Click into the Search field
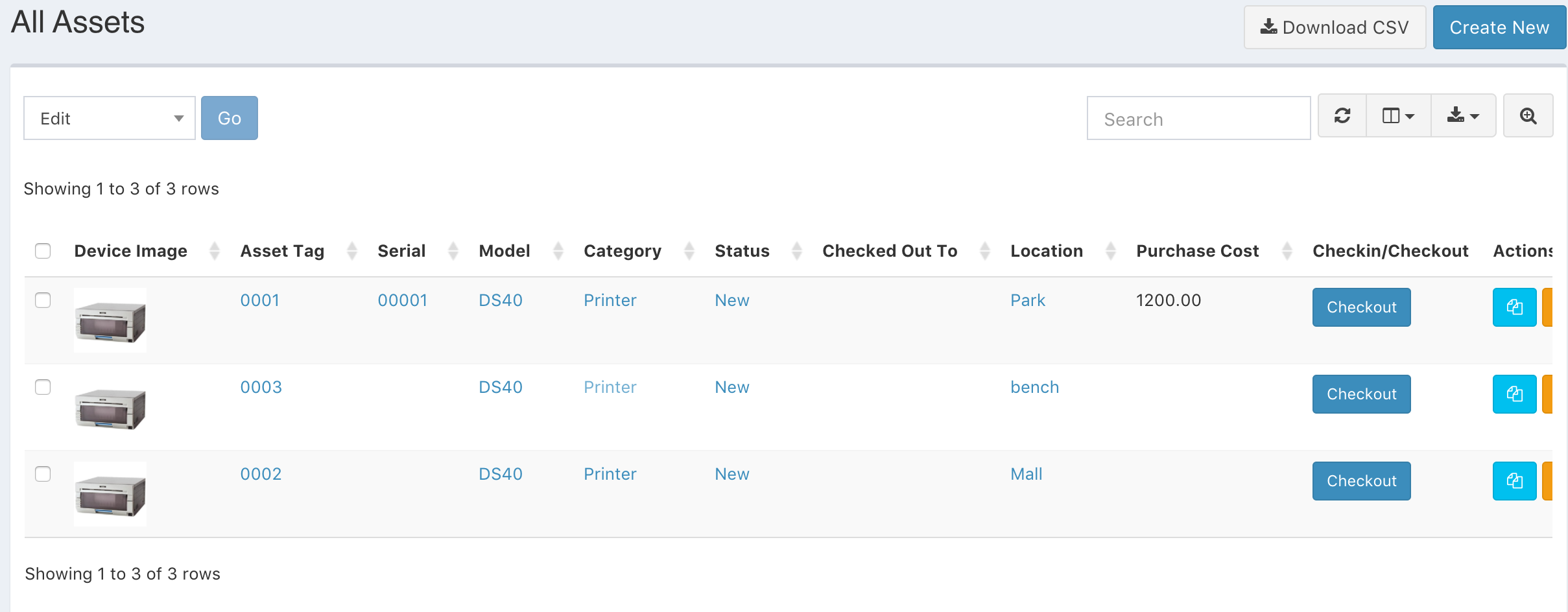Viewport: 1568px width, 612px height. pyautogui.click(x=1198, y=117)
